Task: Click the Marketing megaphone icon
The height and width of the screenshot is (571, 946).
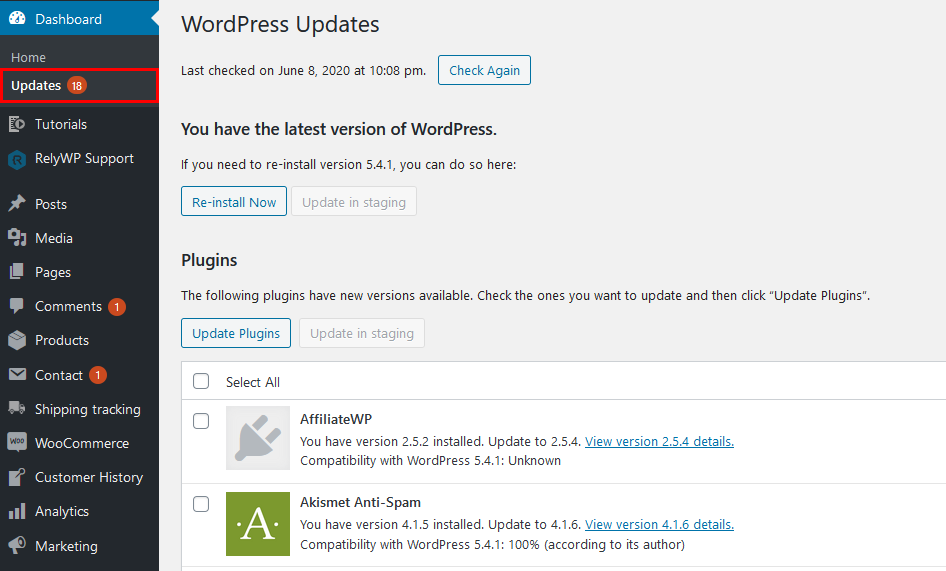Action: 17,545
